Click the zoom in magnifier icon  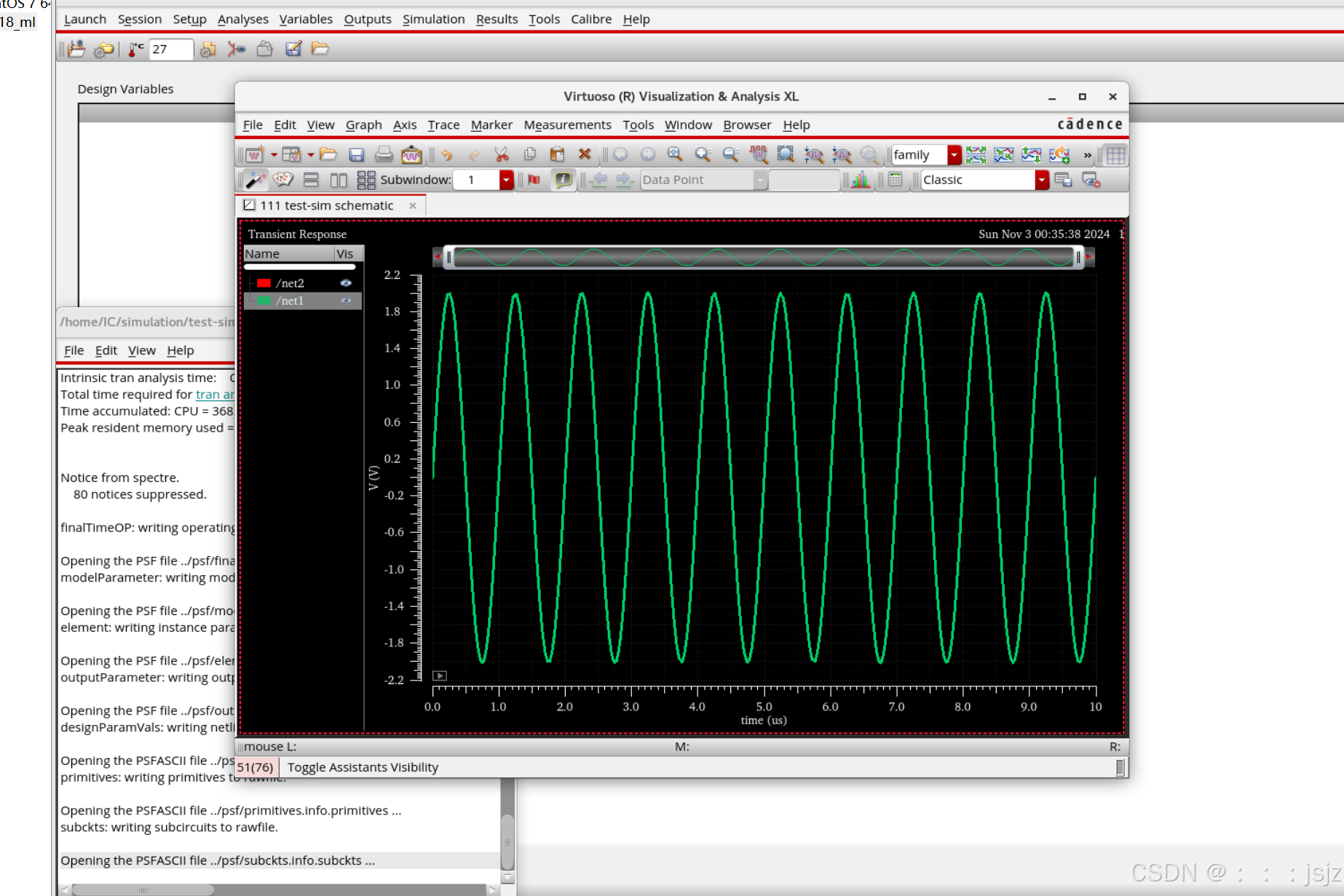[x=703, y=154]
